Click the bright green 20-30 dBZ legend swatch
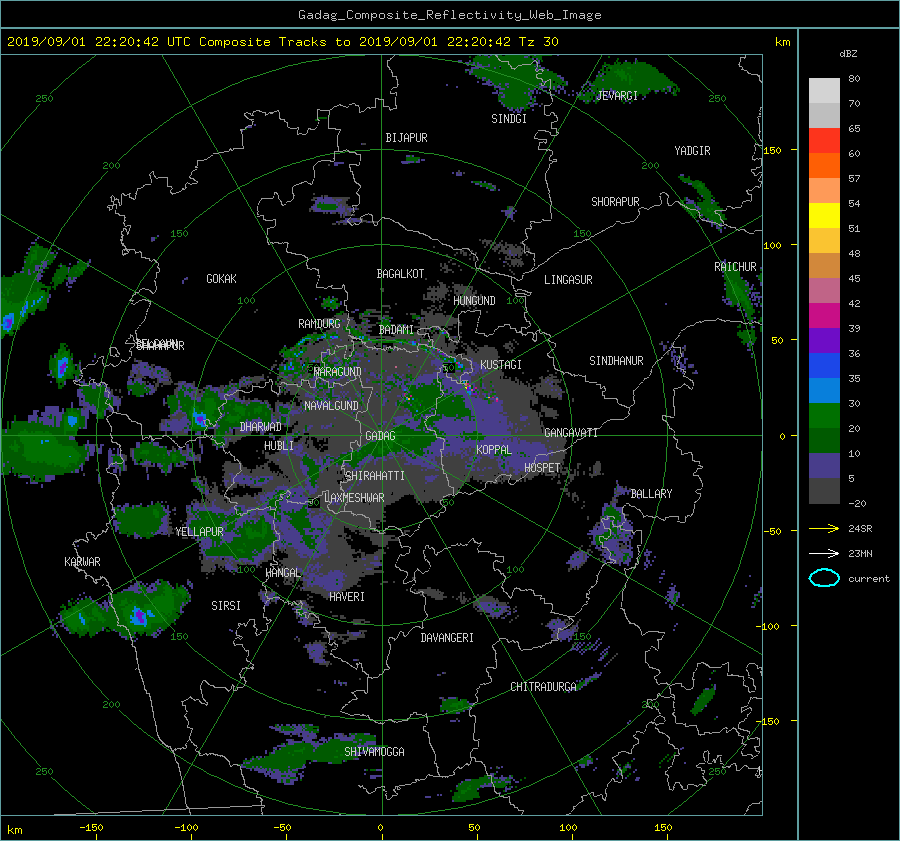The image size is (900, 841). coord(824,416)
